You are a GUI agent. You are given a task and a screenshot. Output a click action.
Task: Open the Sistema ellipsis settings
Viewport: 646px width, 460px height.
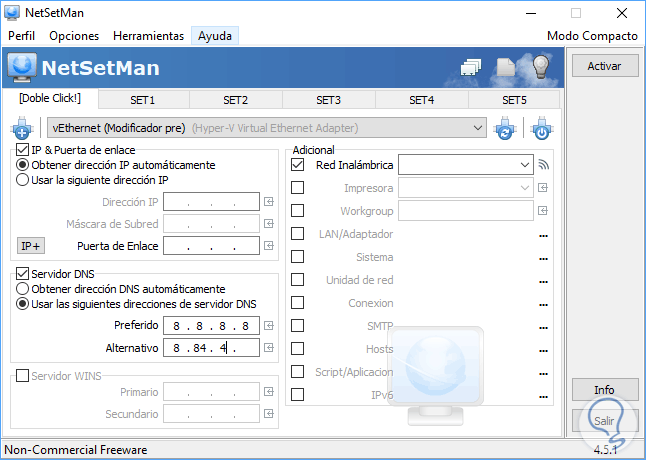pos(543,259)
